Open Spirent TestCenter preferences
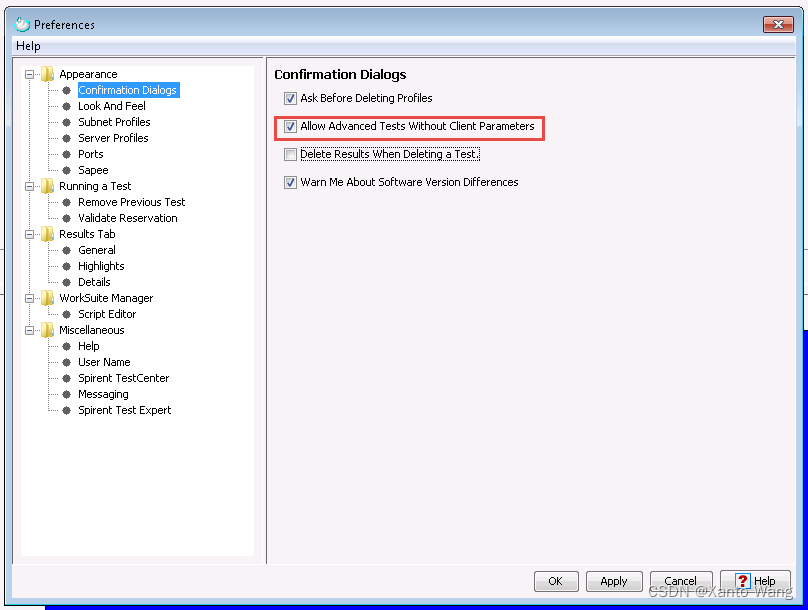Screen dimensions: 808x610 [x=124, y=378]
